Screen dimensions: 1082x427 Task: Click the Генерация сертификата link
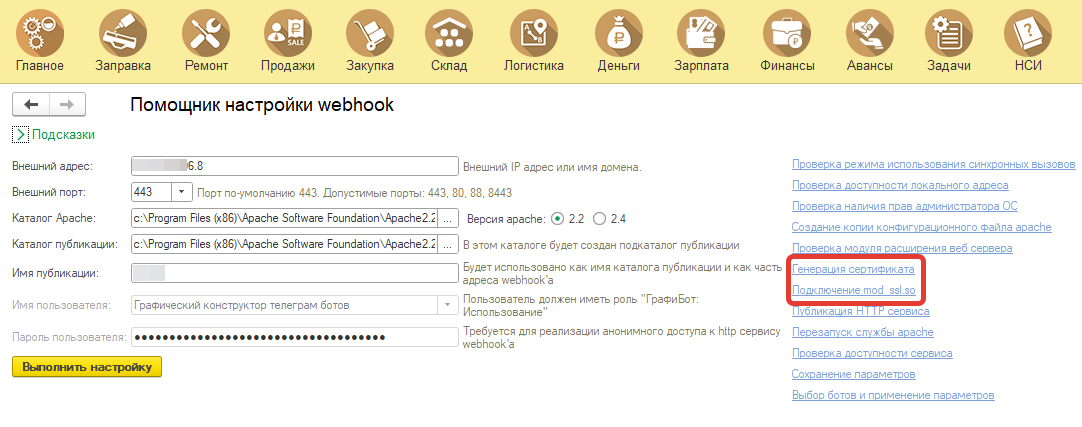851,269
